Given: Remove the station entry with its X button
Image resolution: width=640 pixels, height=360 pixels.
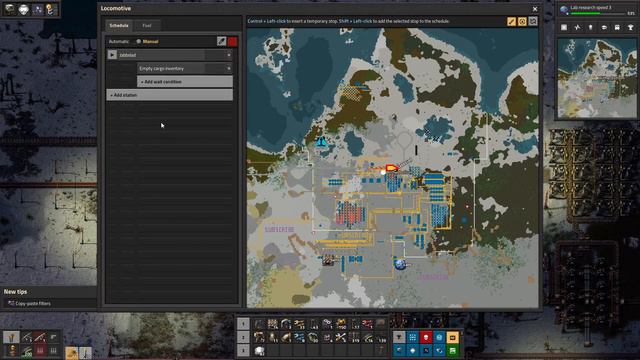Looking at the screenshot, I should click(x=229, y=55).
